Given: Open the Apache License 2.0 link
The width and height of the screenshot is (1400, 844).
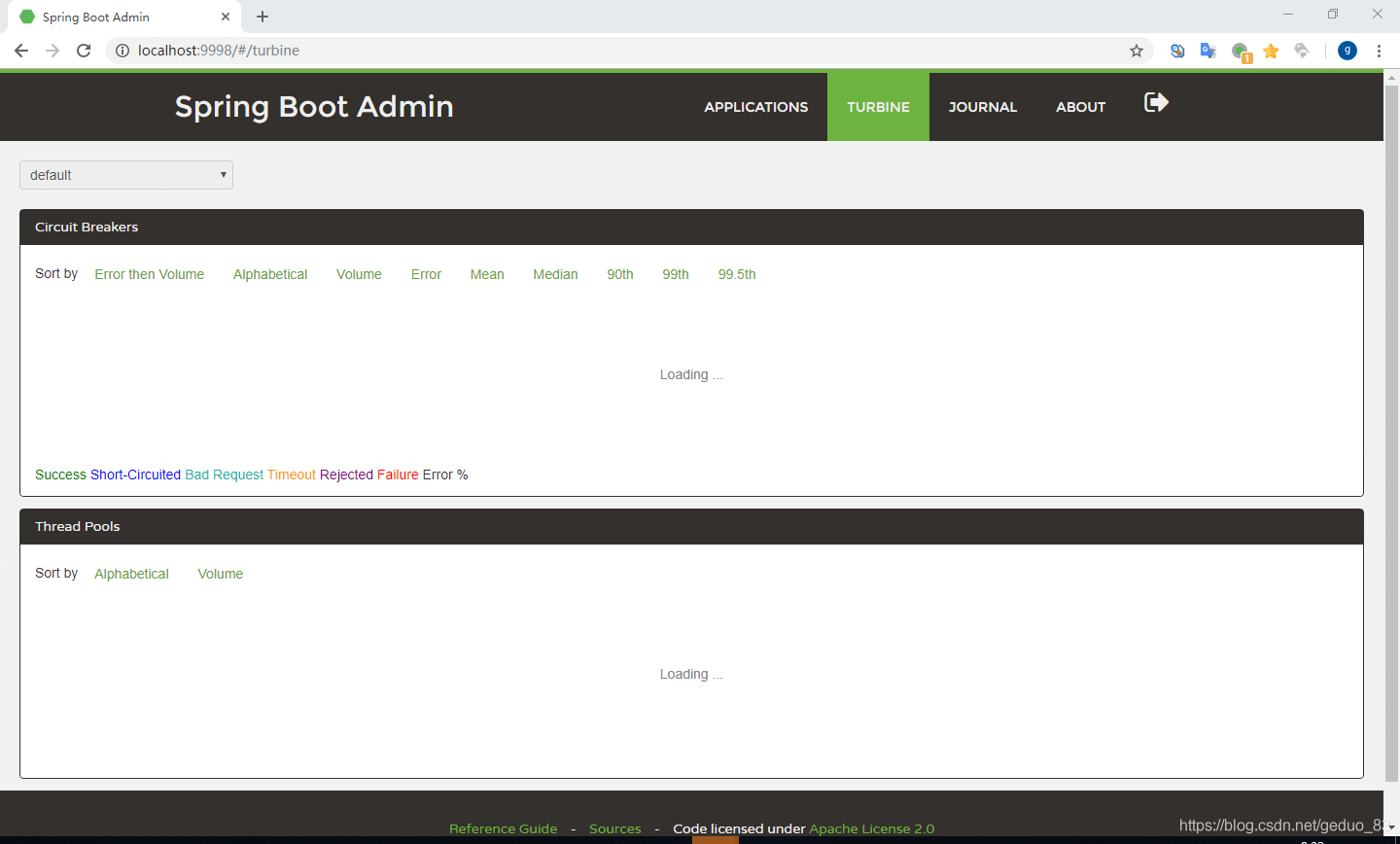Looking at the screenshot, I should coord(872,828).
